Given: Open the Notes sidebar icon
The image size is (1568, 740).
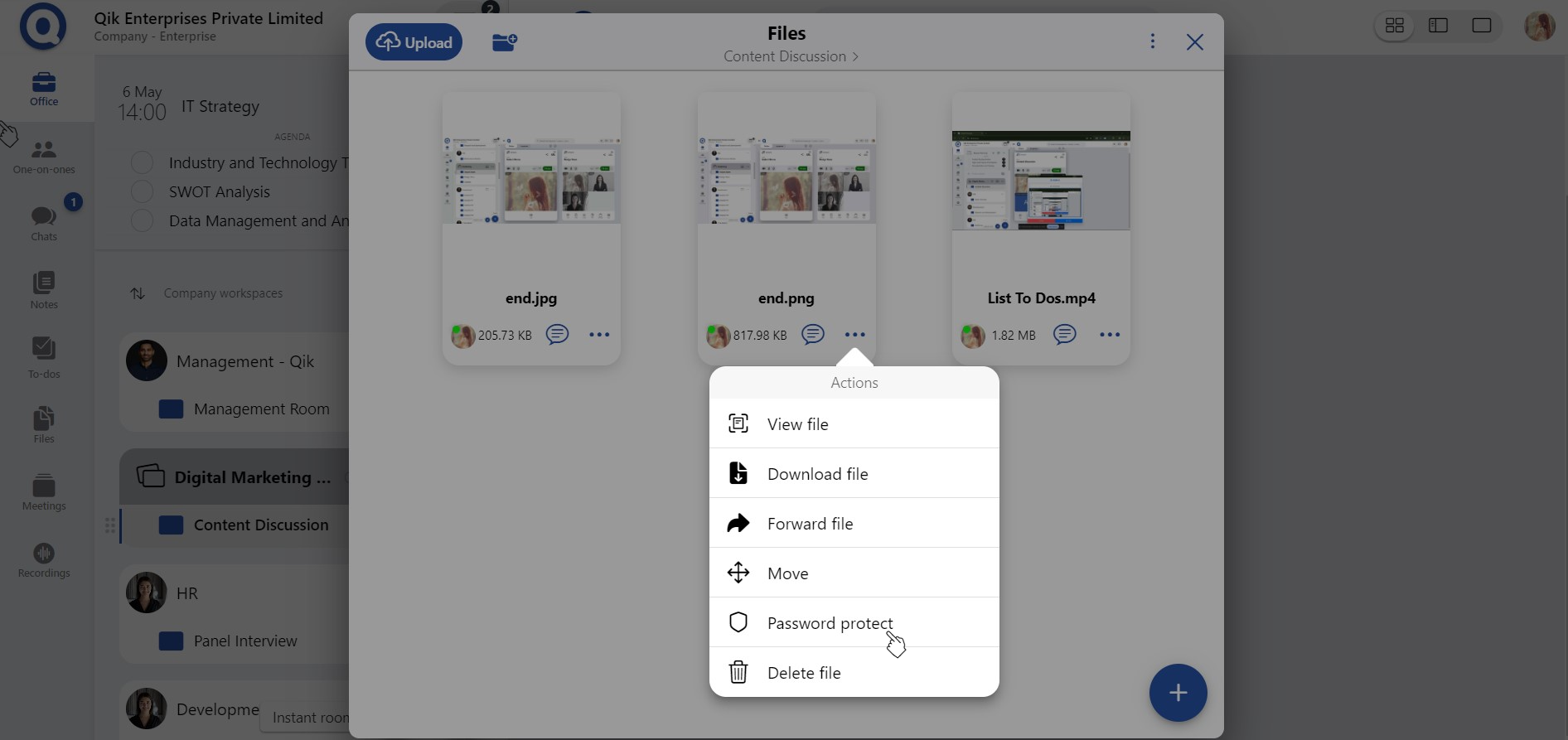Looking at the screenshot, I should coord(44,290).
